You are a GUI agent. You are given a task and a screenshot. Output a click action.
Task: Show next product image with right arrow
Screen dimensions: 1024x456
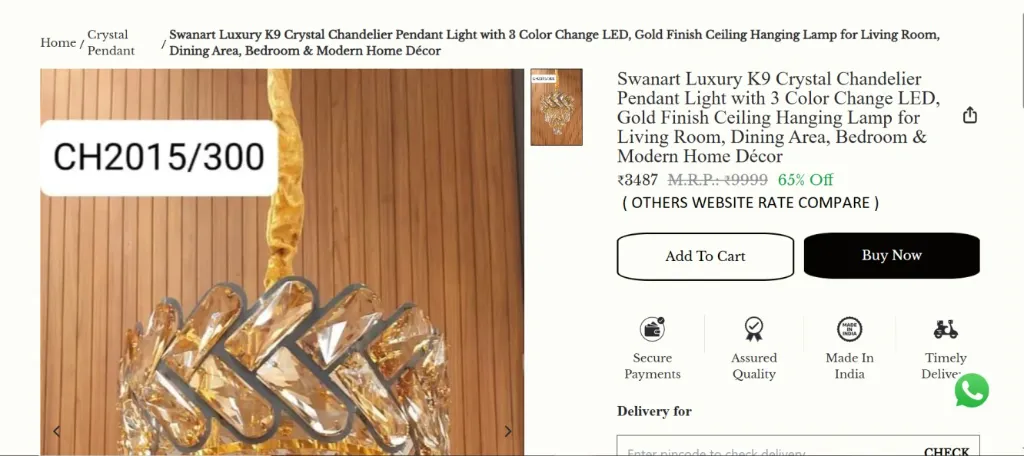[x=507, y=431]
